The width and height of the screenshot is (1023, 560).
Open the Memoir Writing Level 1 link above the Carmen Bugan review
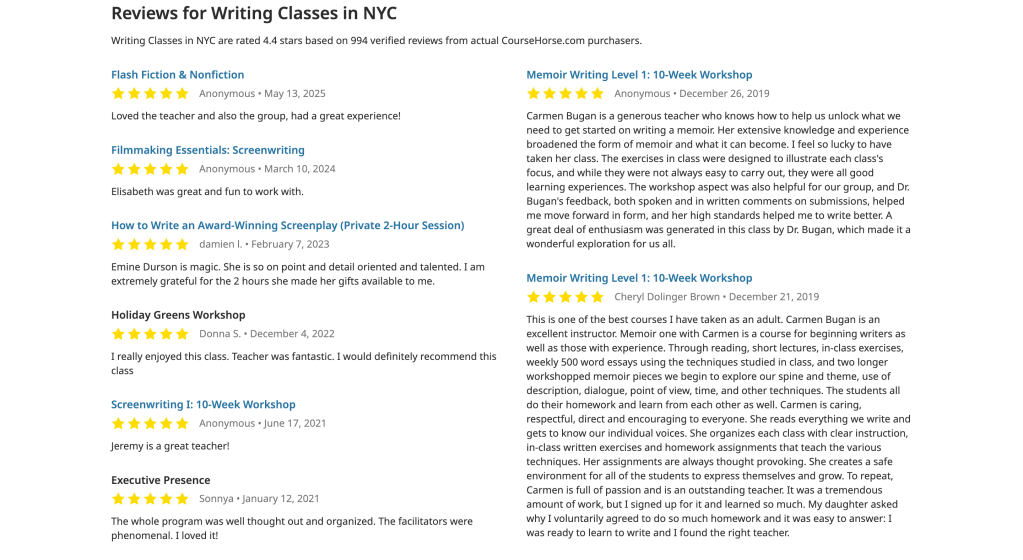(639, 75)
